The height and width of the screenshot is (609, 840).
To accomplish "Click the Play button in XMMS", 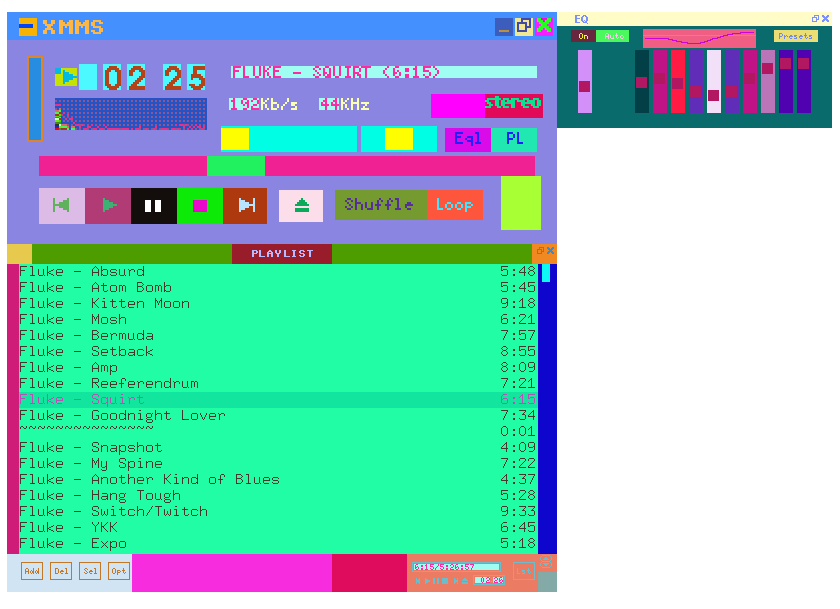I will (x=107, y=205).
